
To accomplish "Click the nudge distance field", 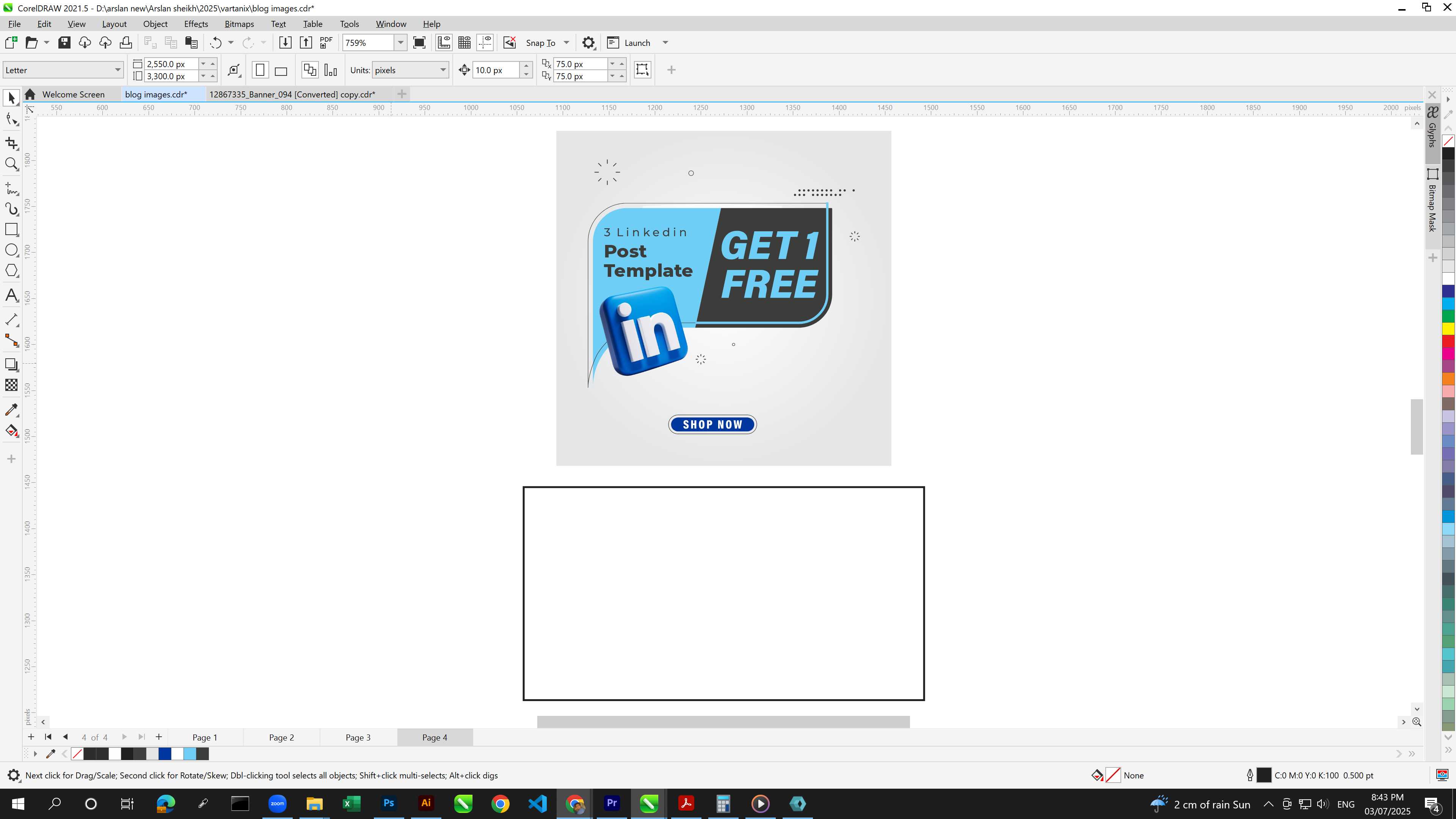I will coord(495,70).
